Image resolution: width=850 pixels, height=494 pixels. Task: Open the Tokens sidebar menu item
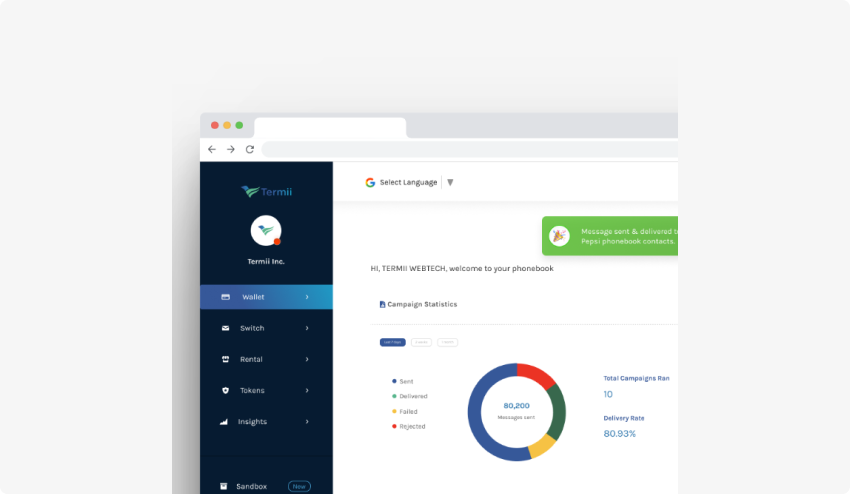[252, 390]
